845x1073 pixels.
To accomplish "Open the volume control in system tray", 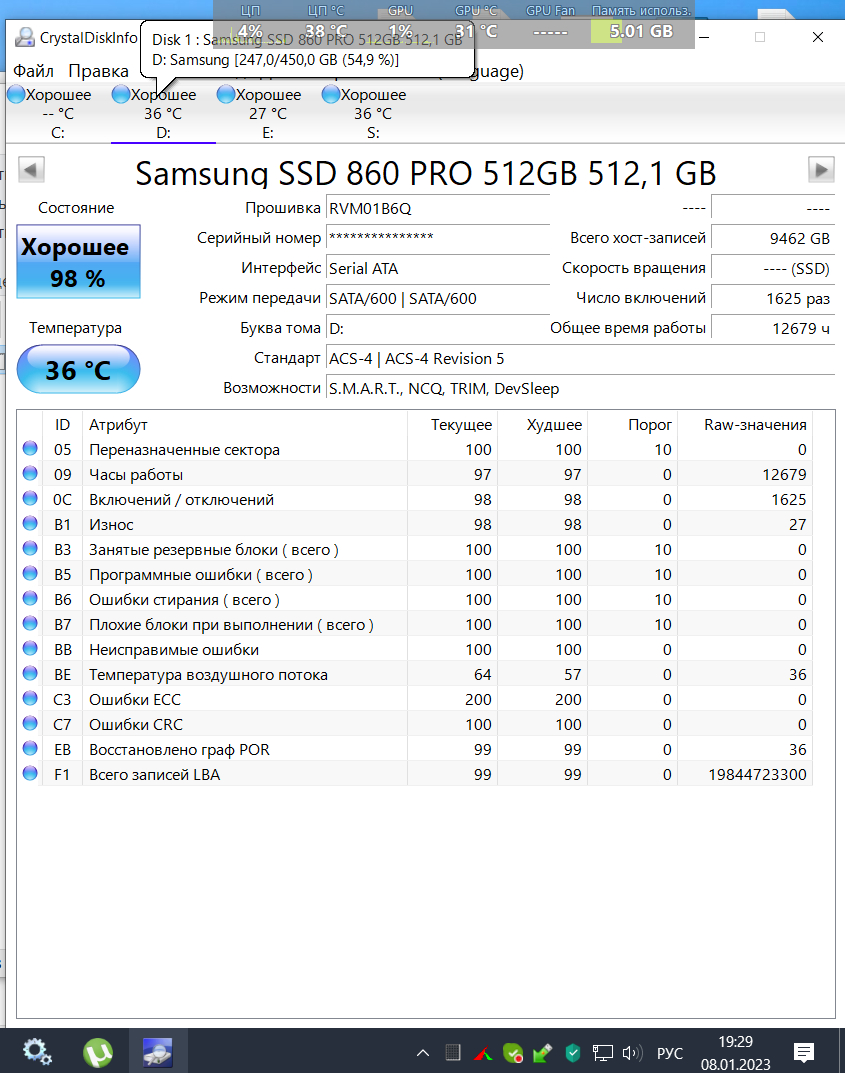I will pos(631,1052).
